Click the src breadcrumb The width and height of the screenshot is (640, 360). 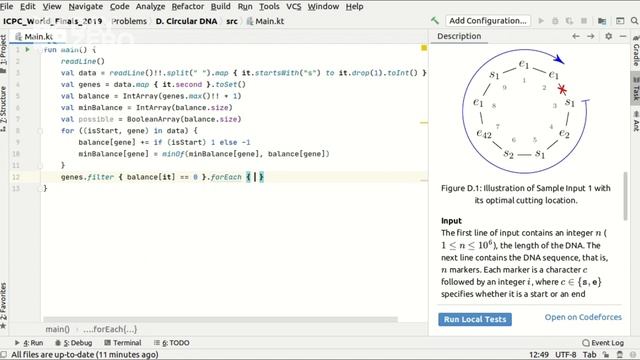(232, 21)
